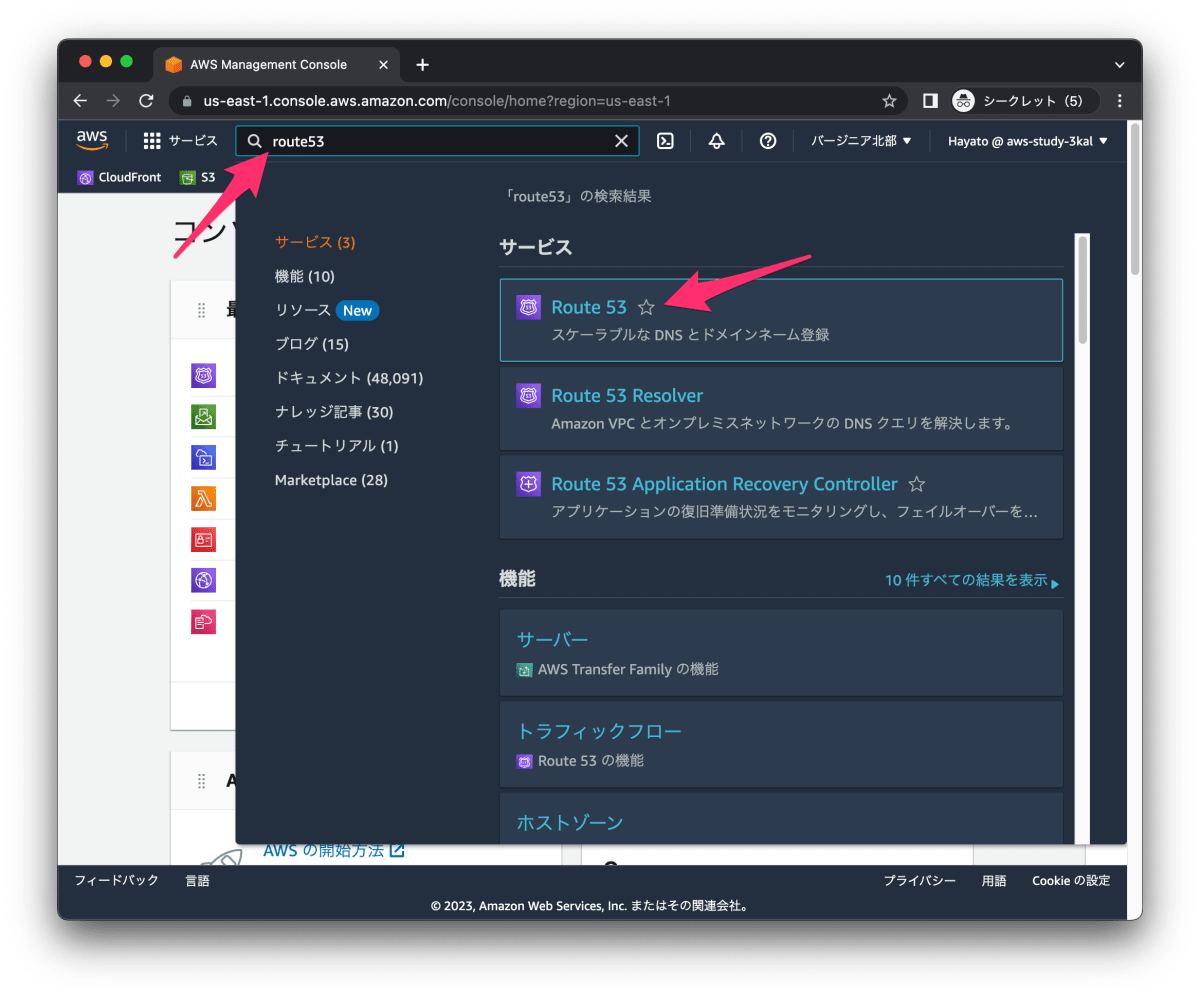This screenshot has height=996, width=1200.
Task: Click the pink document service icon in recents
Action: (x=204, y=621)
